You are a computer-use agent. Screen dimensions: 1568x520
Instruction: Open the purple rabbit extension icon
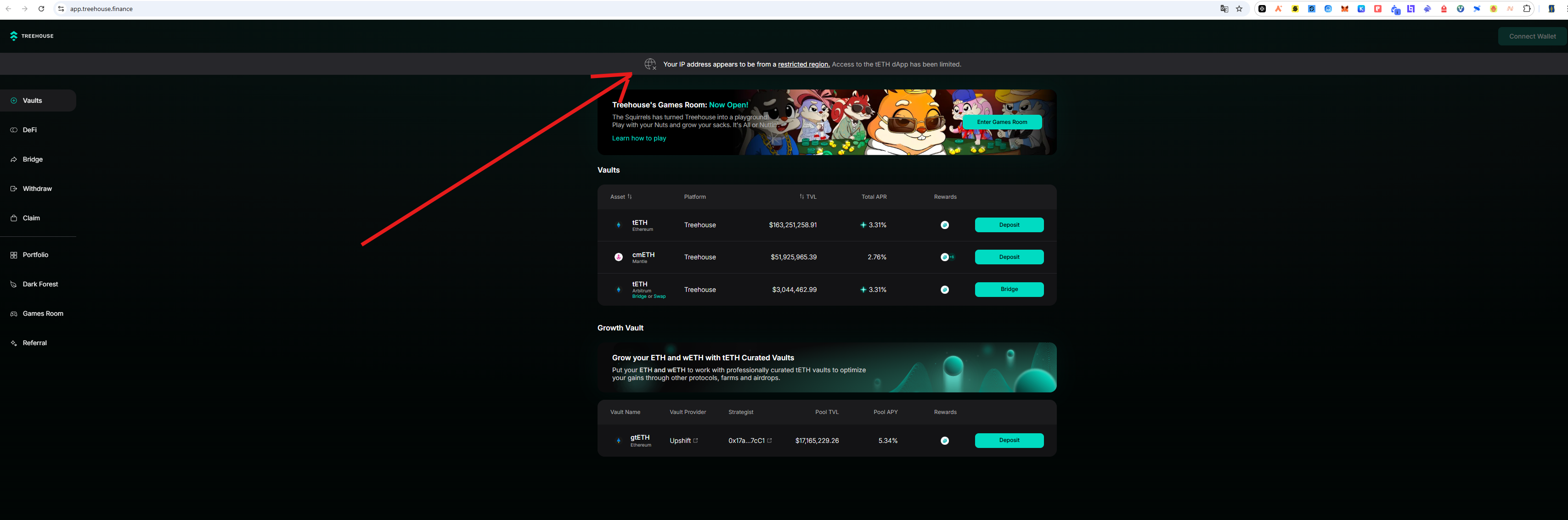tap(1427, 9)
